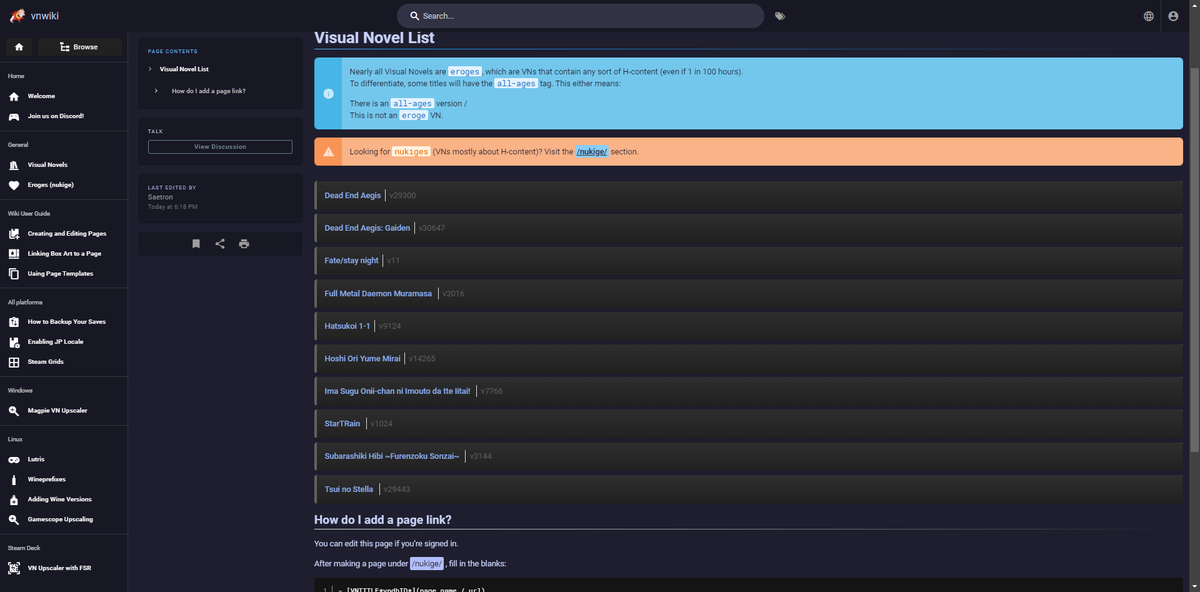Jump to How do I add a page link?
The image size is (1200, 592).
click(209, 91)
